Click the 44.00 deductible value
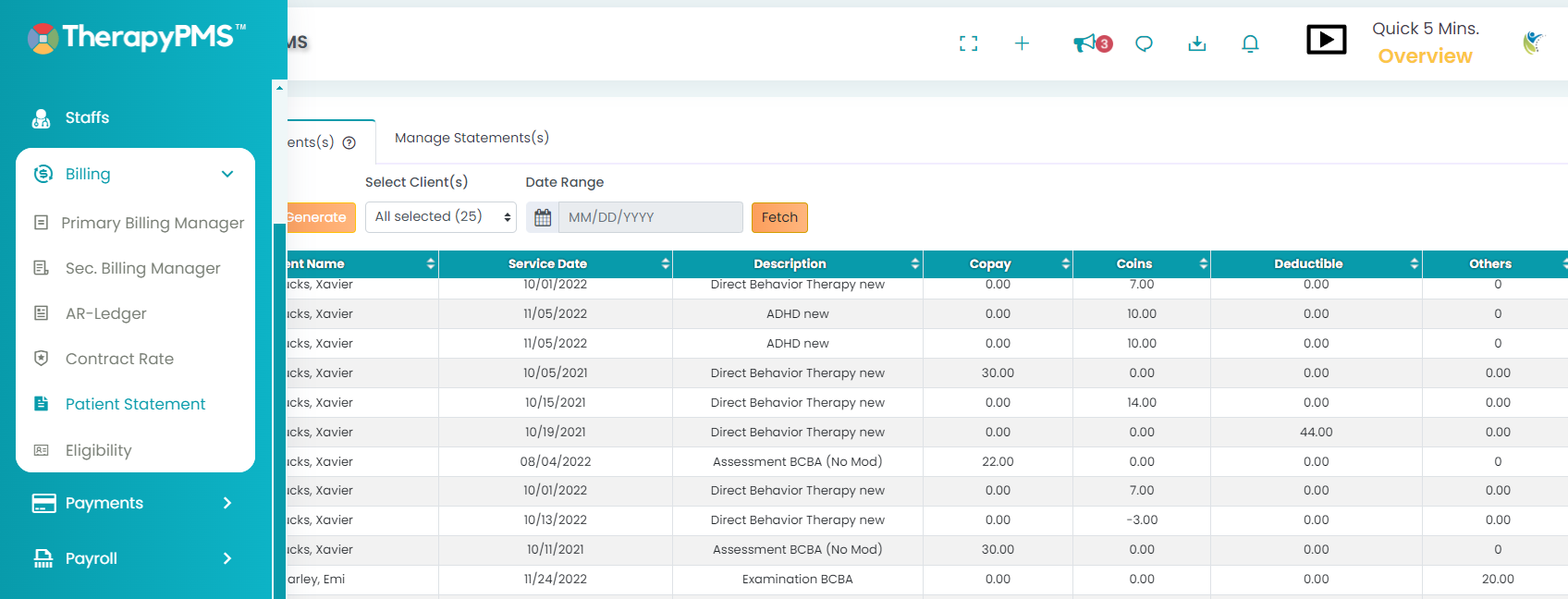Image resolution: width=1568 pixels, height=599 pixels. (1317, 432)
